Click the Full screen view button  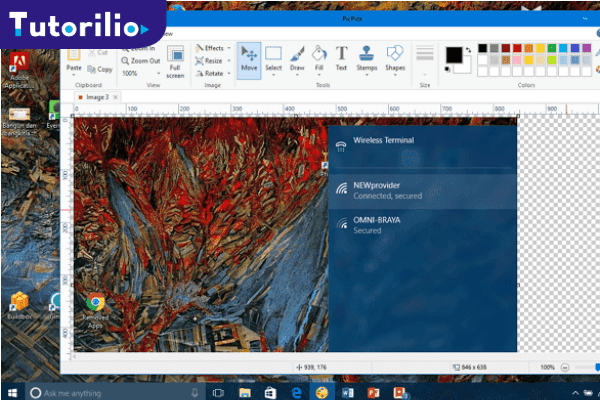tap(175, 62)
